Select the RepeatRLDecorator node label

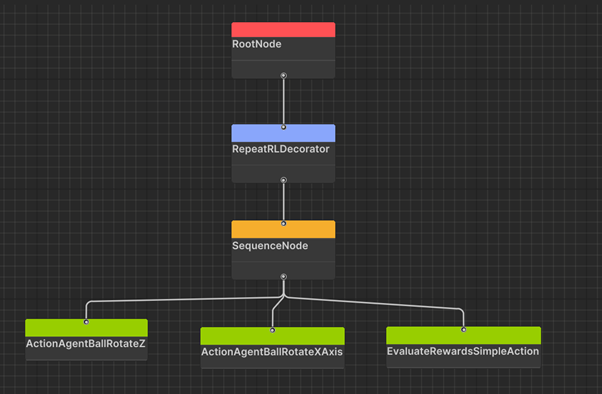coord(281,149)
